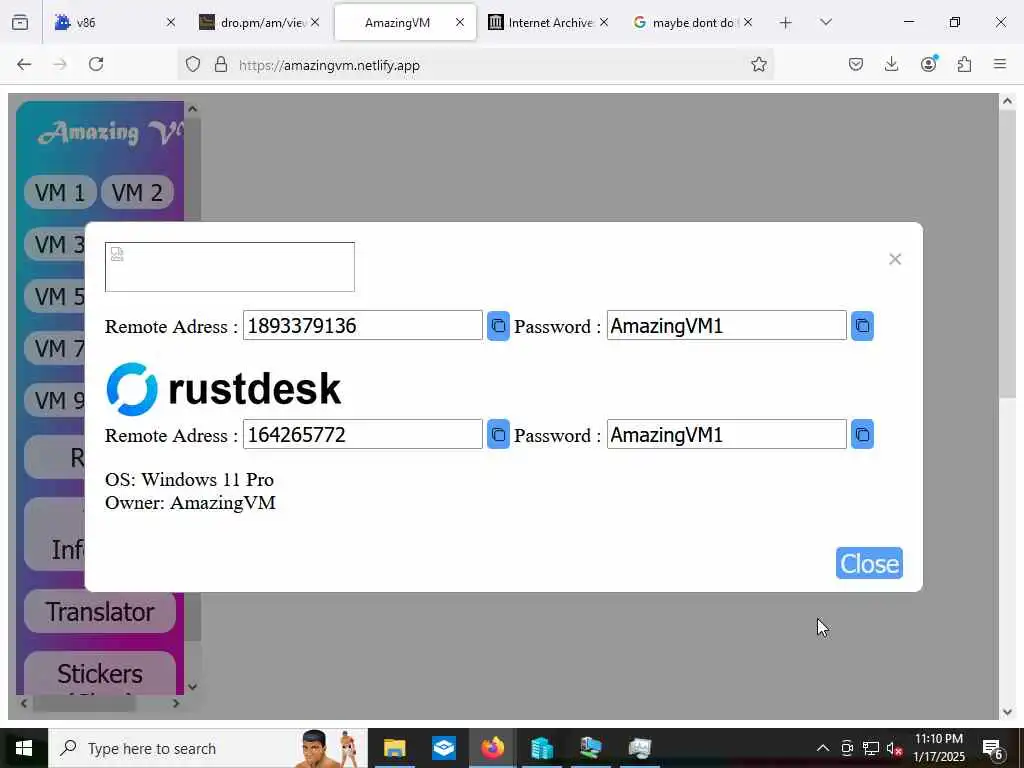
Task: Open Firefox View icon
Action: coord(20,23)
